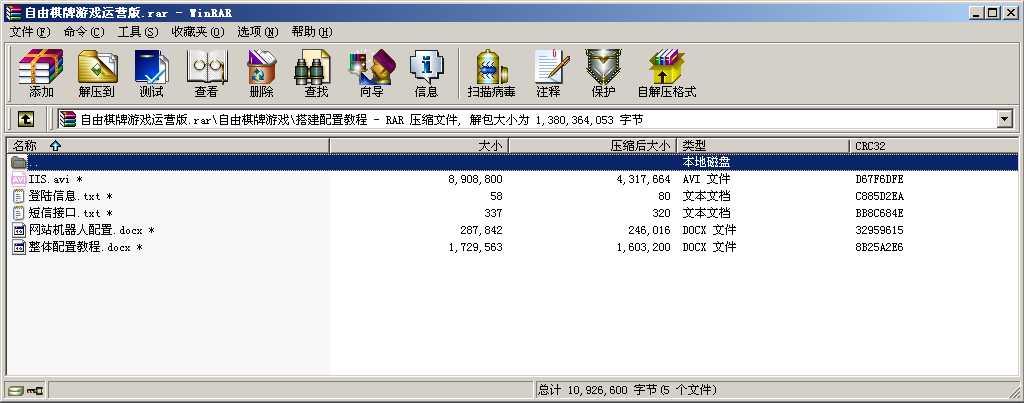Sort by CRC32 column header
Screen dimensions: 1024x403
point(934,146)
